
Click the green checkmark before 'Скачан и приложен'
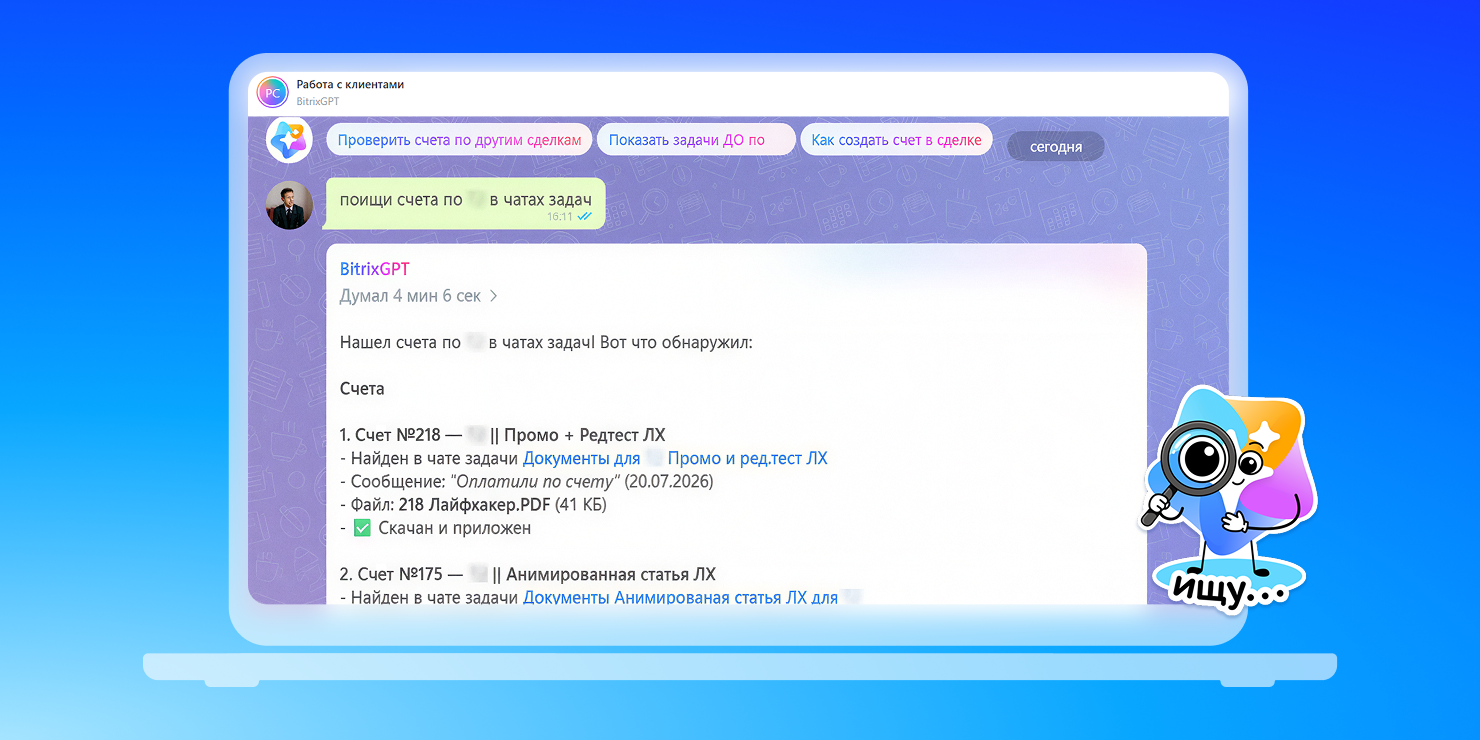(362, 528)
